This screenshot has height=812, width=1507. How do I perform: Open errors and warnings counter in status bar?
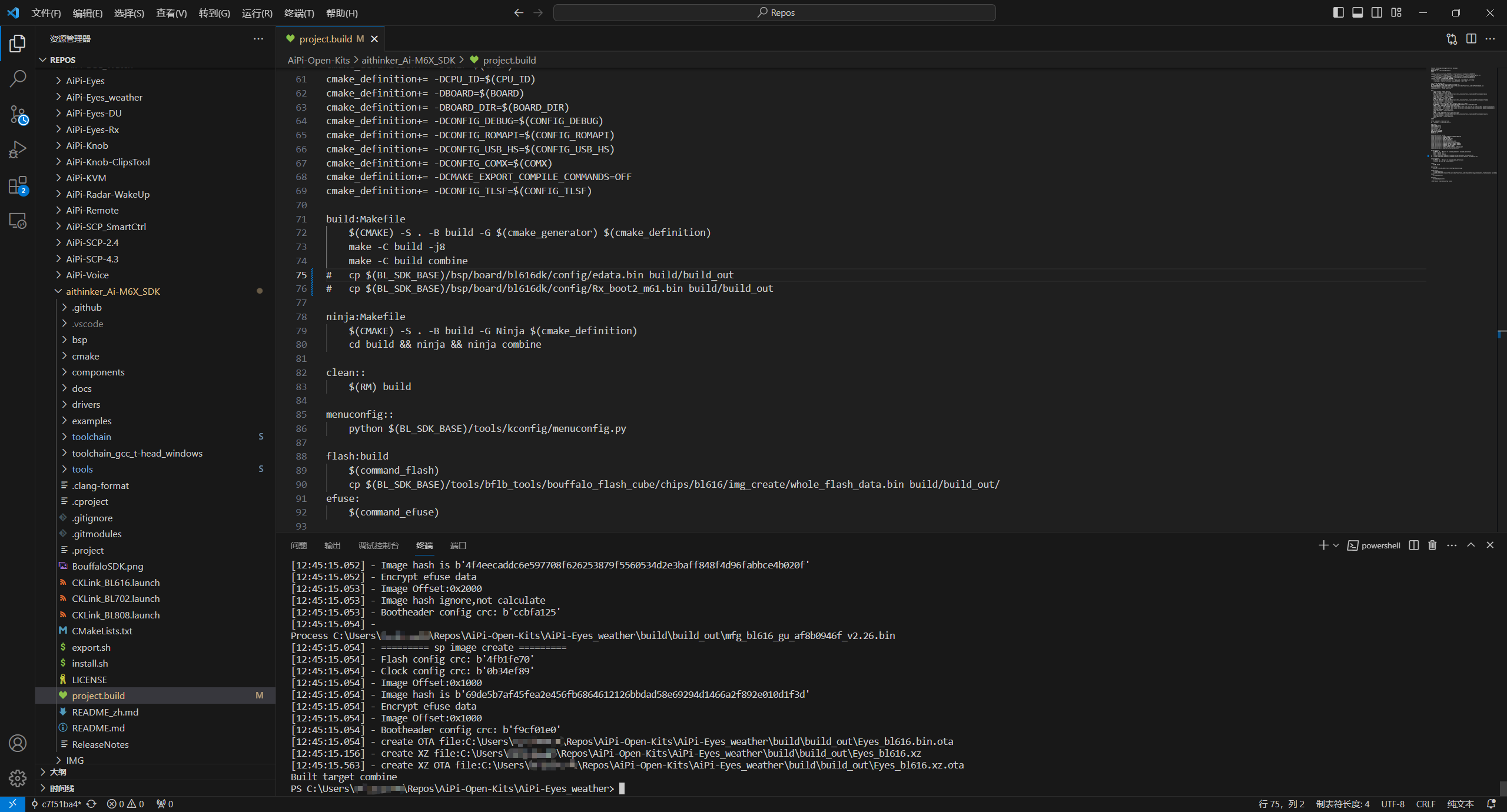125,804
